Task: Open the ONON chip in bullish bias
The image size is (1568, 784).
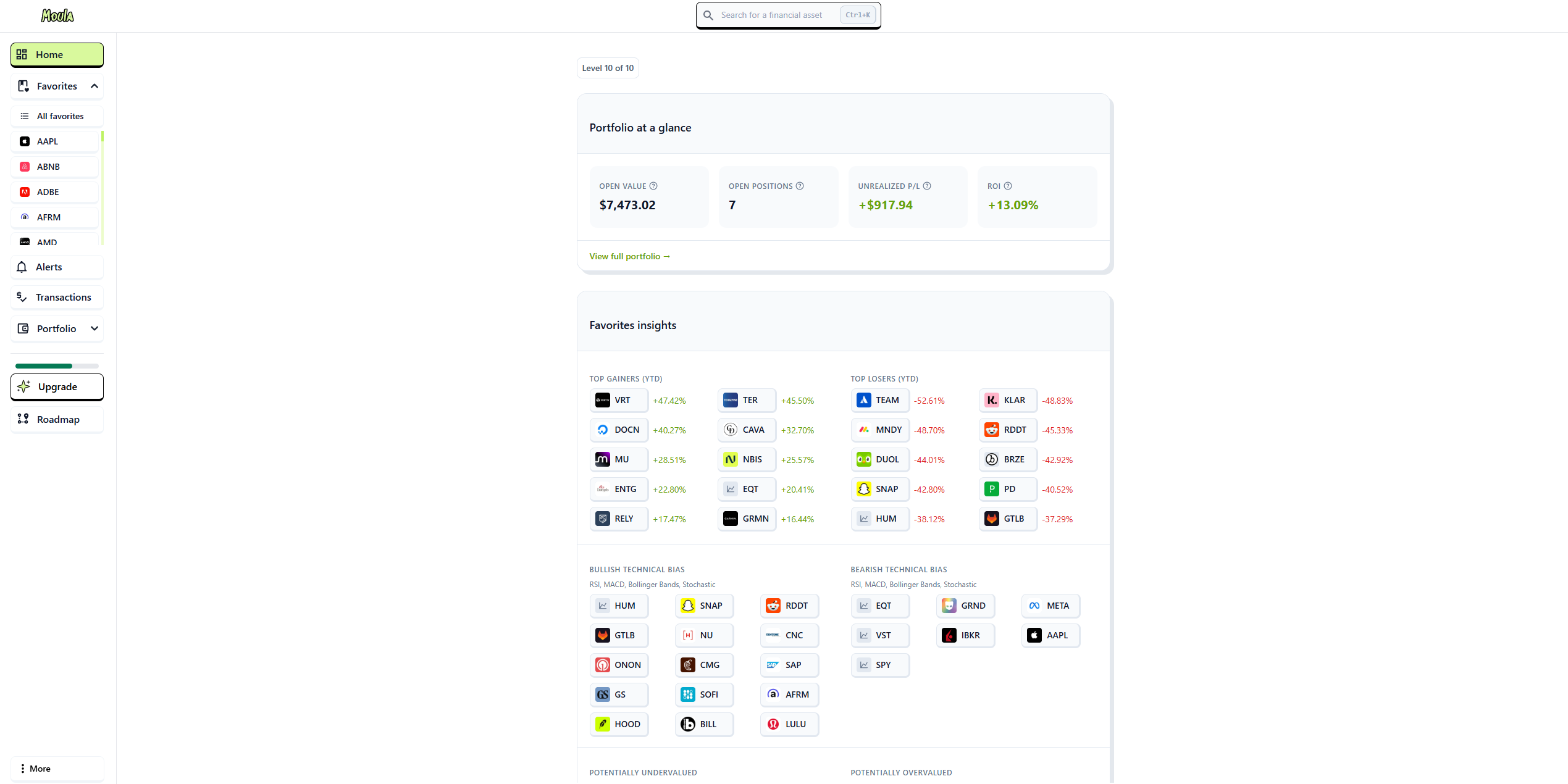Action: 618,665
